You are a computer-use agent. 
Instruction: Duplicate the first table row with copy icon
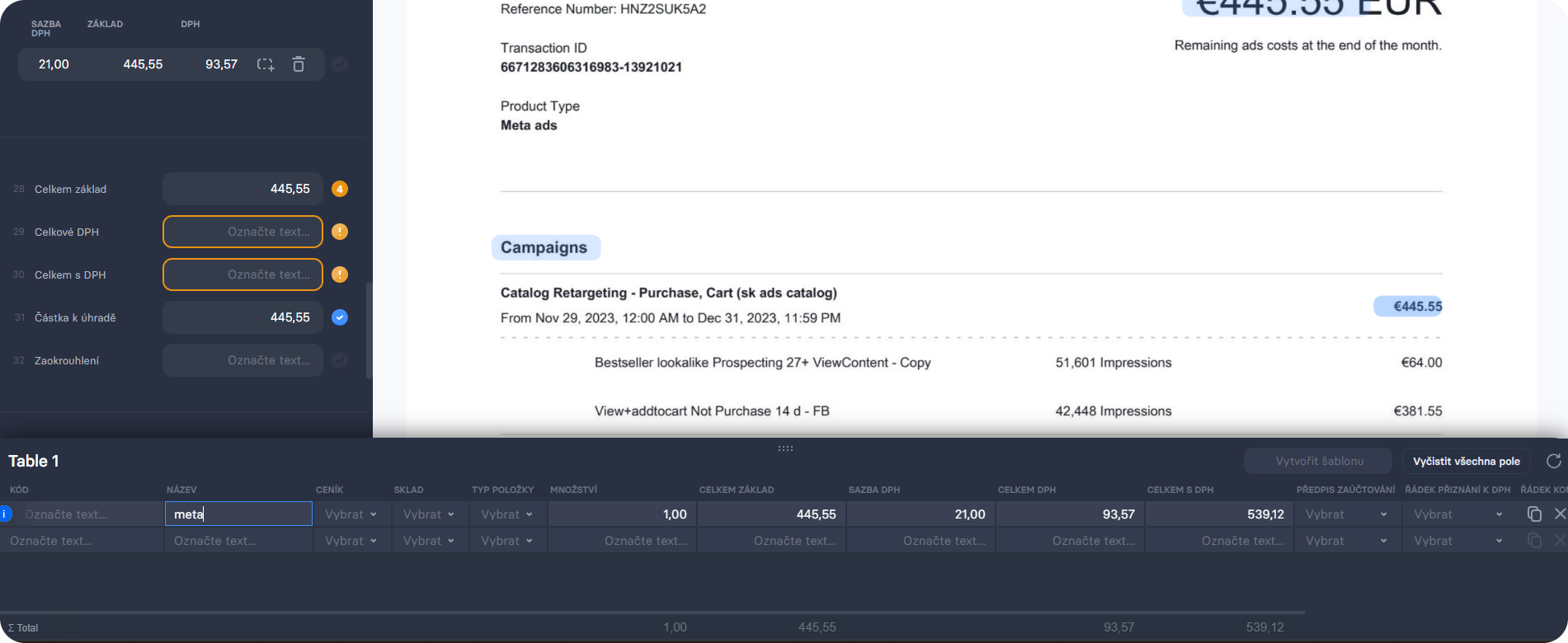point(1534,514)
